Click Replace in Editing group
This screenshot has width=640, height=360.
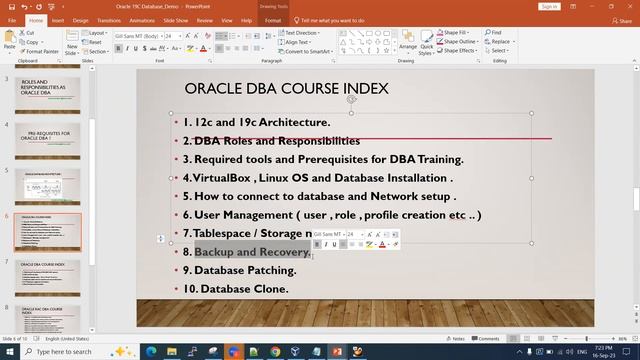point(500,42)
